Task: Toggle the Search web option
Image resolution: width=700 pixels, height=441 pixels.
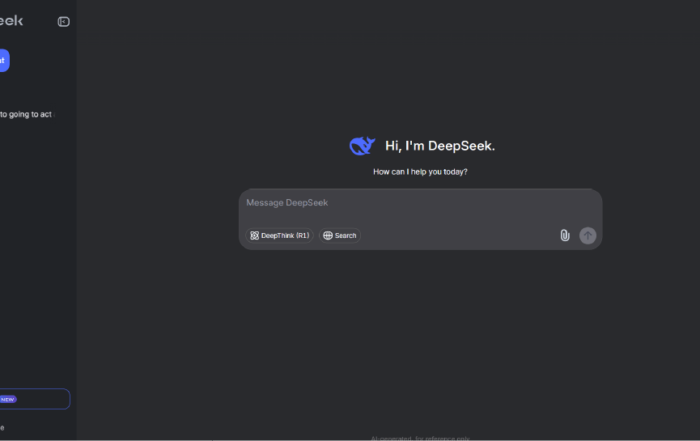Action: click(x=340, y=236)
